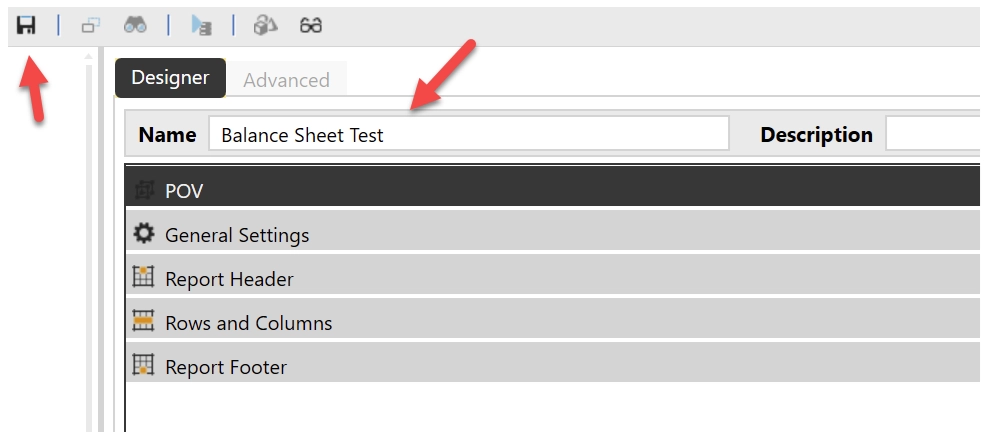This screenshot has width=988, height=444.
Task: Click the Name field containing Balance Sheet Test
Action: [468, 134]
